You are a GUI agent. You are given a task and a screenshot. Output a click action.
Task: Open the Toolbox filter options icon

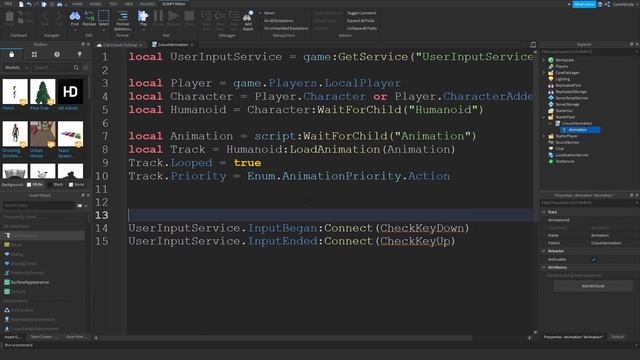point(85,67)
